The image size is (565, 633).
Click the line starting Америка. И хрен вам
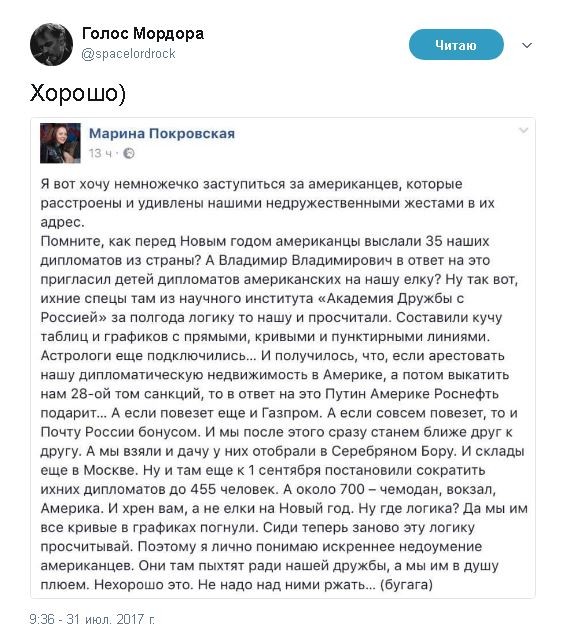point(284,508)
